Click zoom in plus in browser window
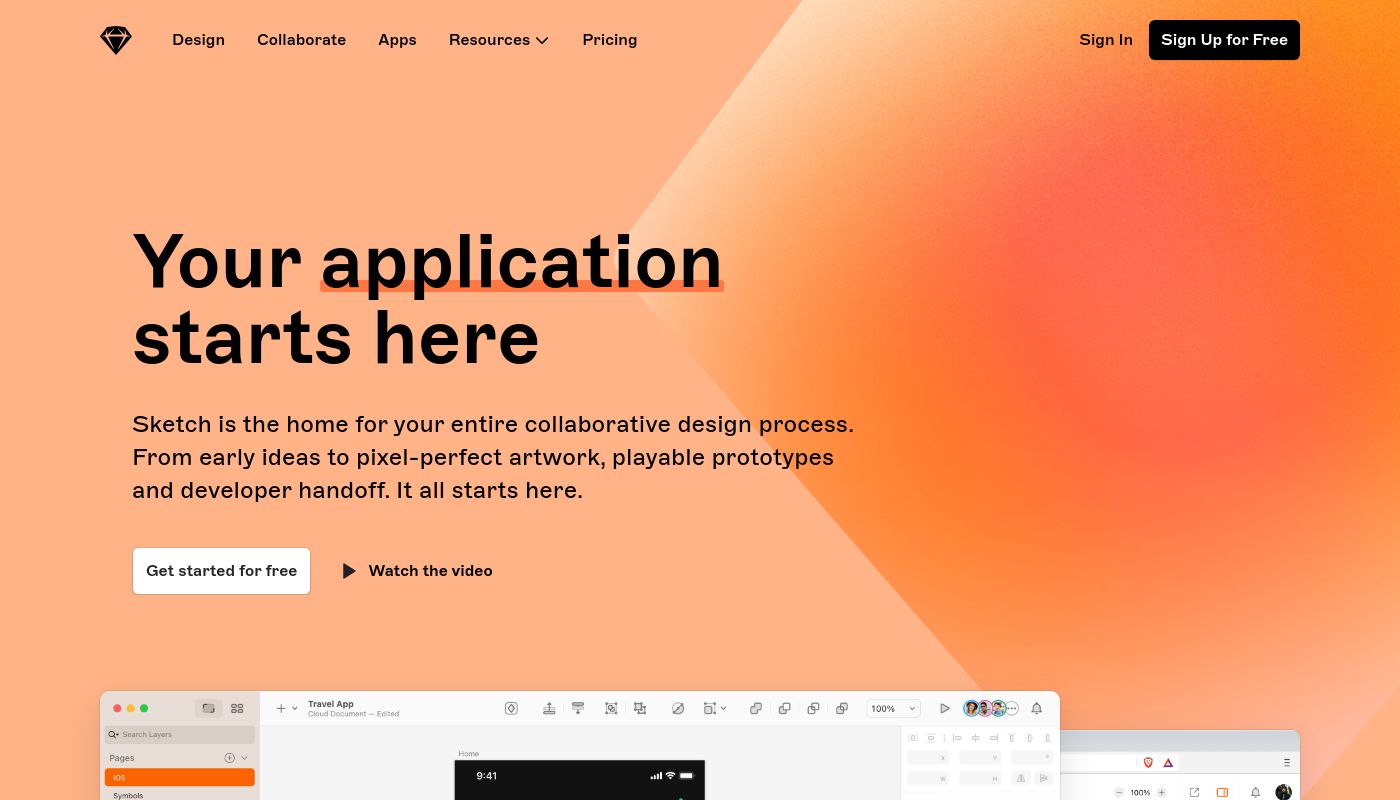 tap(1161, 792)
